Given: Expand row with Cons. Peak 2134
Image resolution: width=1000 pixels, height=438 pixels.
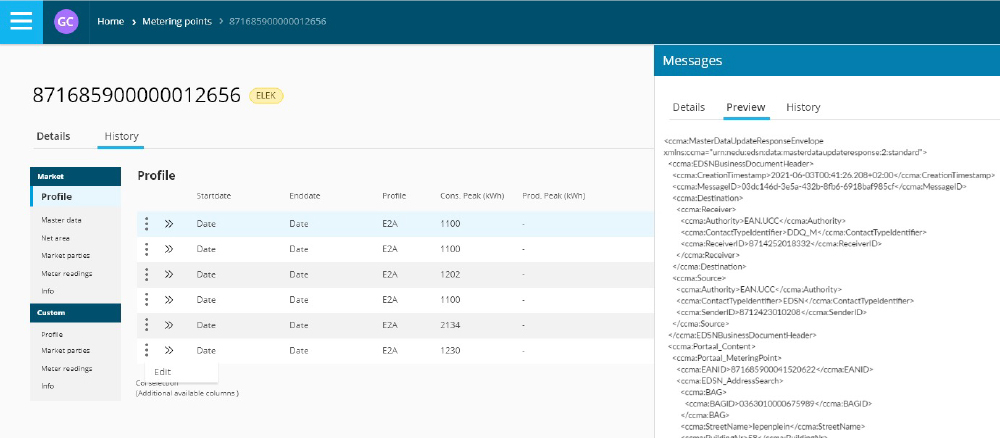Looking at the screenshot, I should (169, 325).
